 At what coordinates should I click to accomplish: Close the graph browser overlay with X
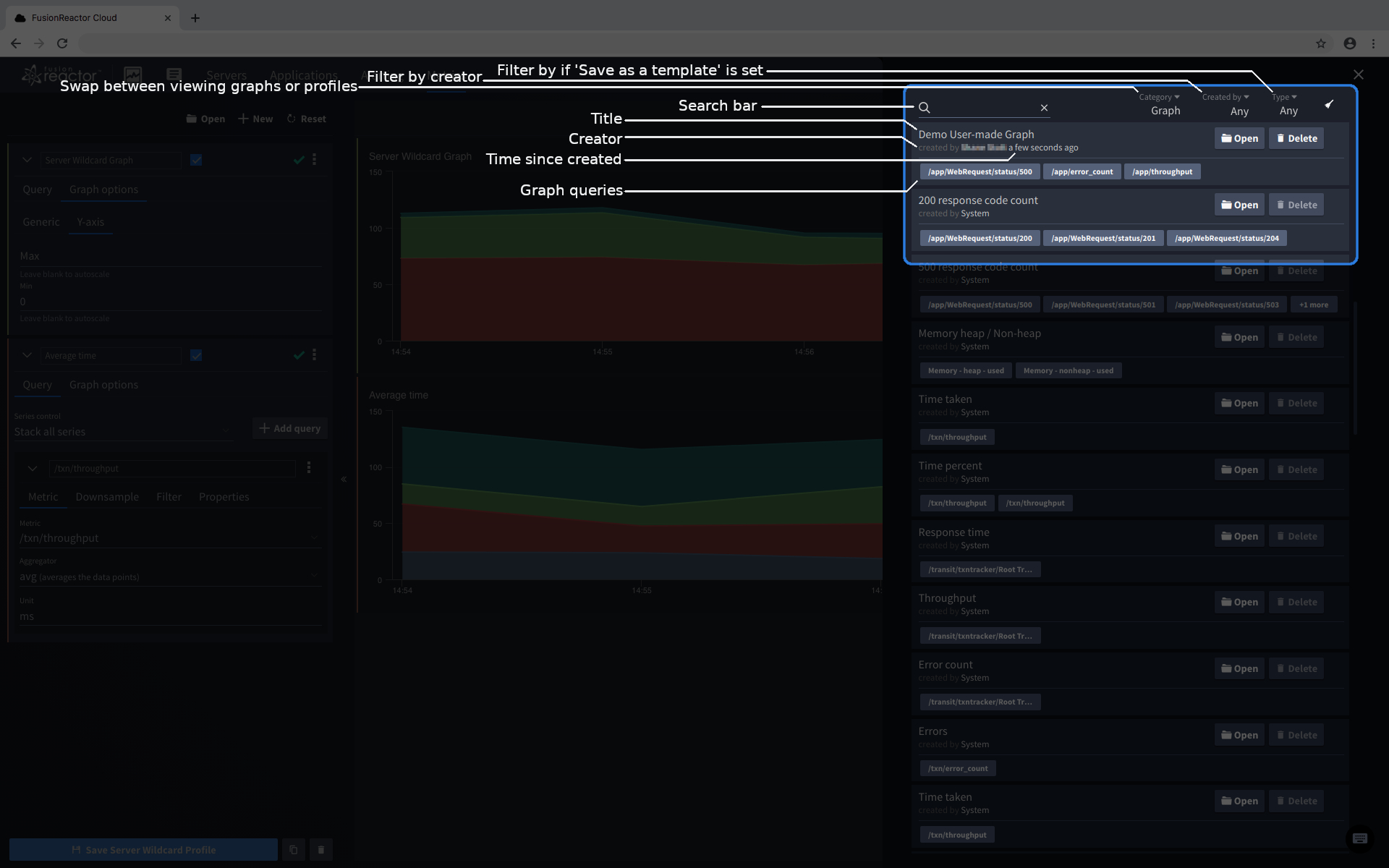[x=1359, y=75]
